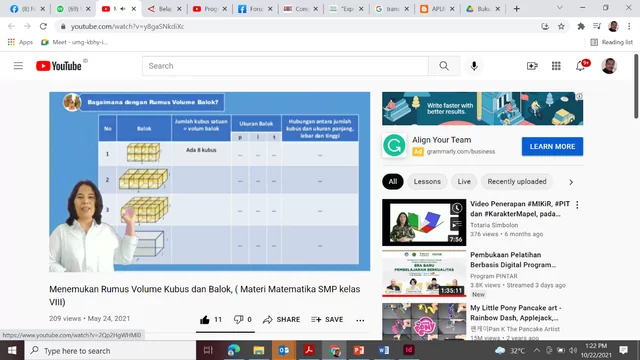Expand more filter chips with right arrow
Screen dimensions: 640x360
click(x=571, y=182)
